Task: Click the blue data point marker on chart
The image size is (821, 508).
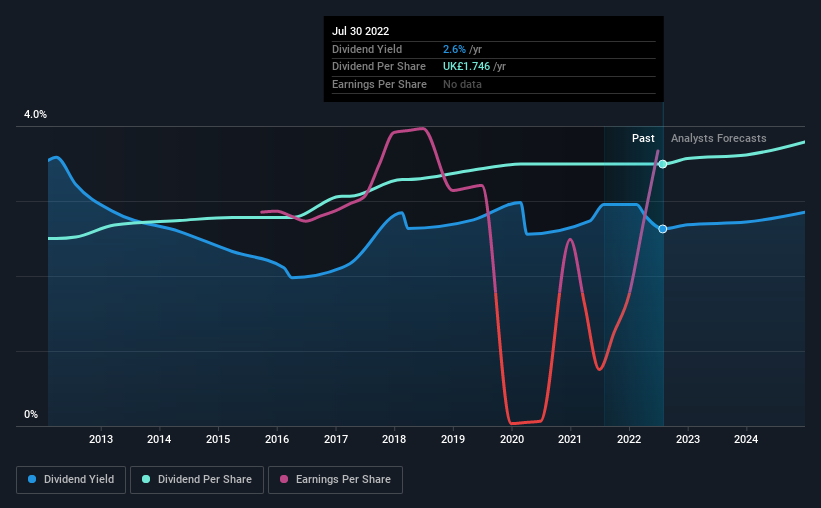Action: point(663,229)
